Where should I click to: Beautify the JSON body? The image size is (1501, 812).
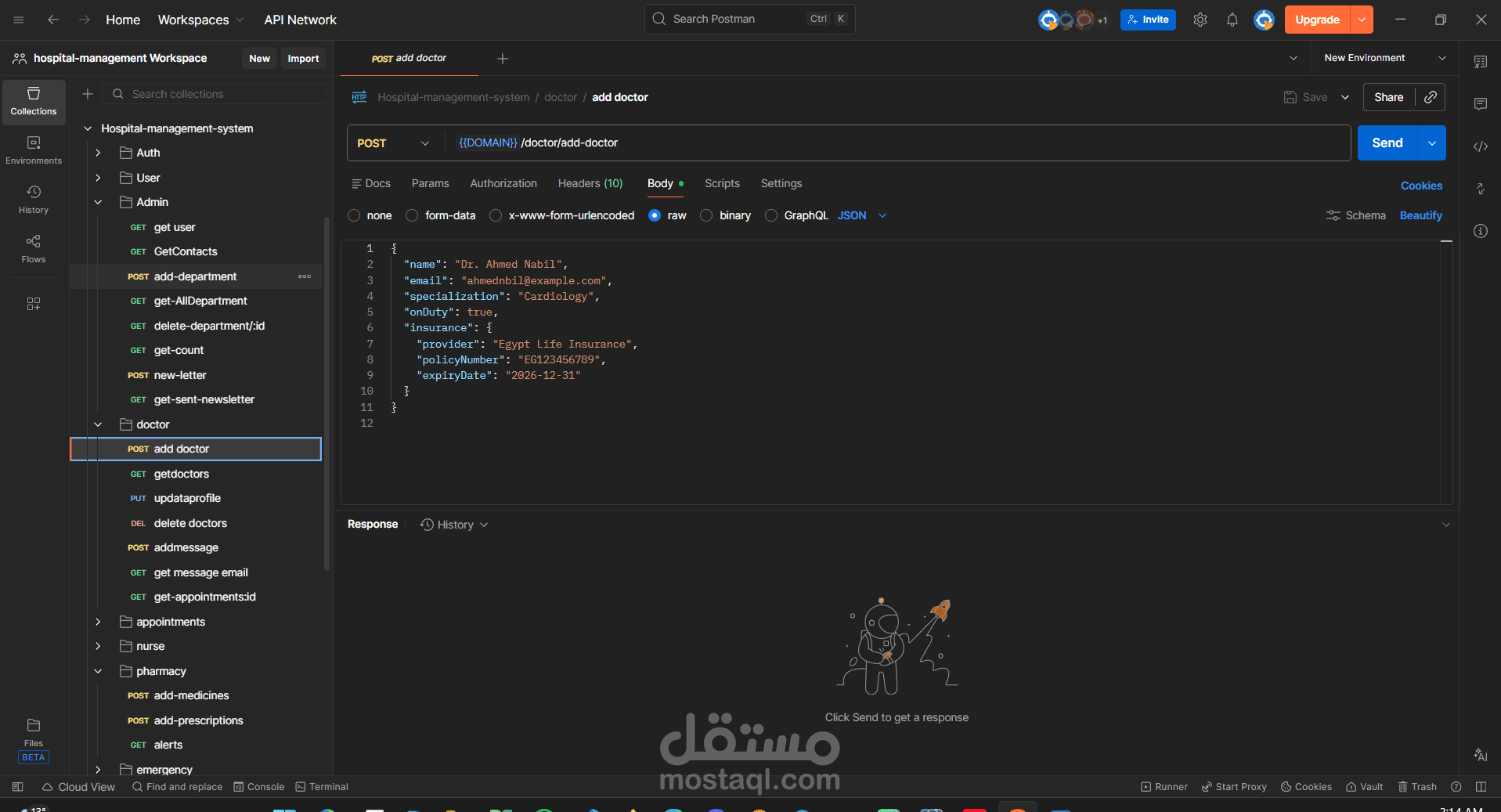click(1421, 215)
